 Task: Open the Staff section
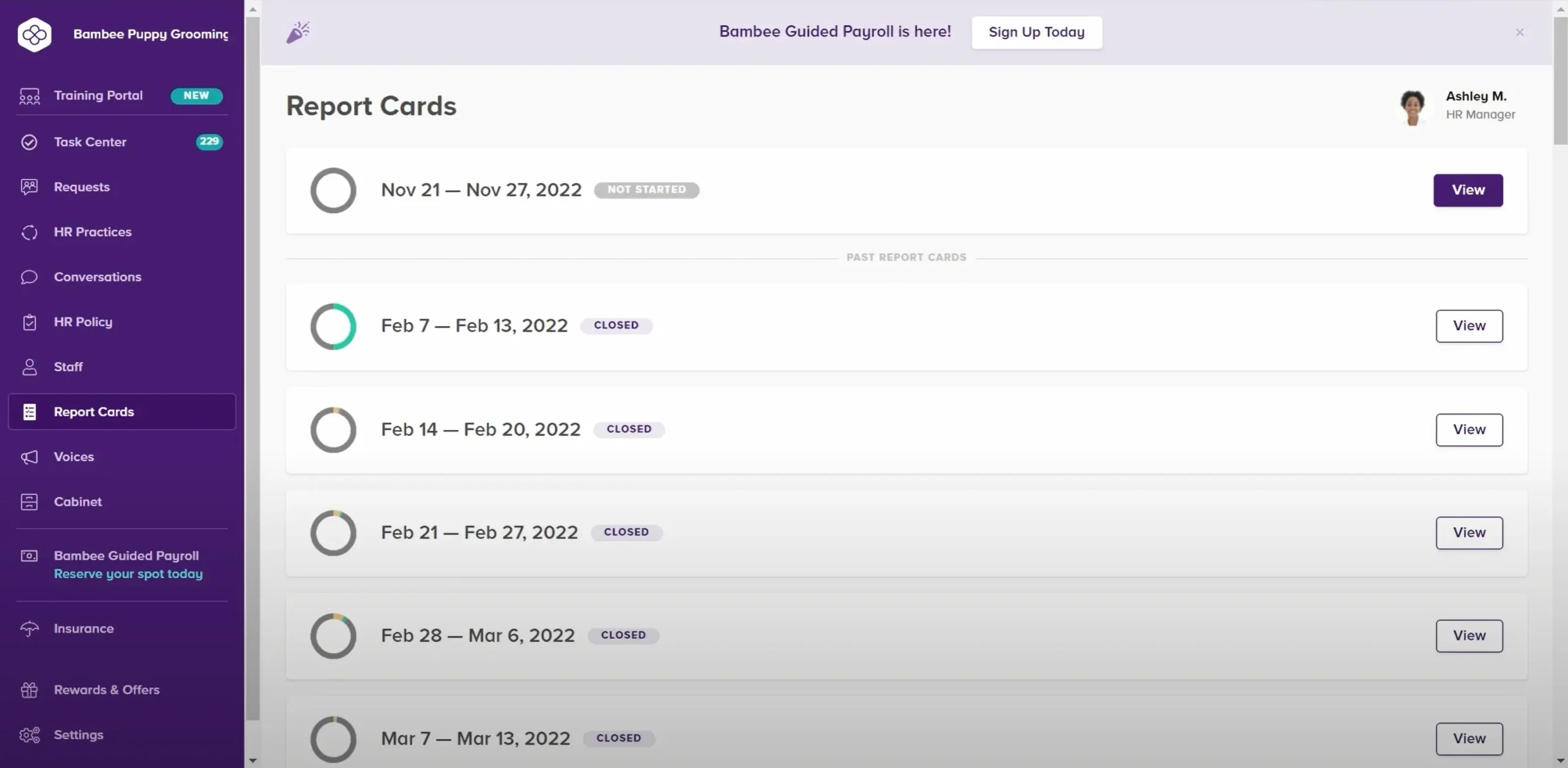[x=68, y=366]
